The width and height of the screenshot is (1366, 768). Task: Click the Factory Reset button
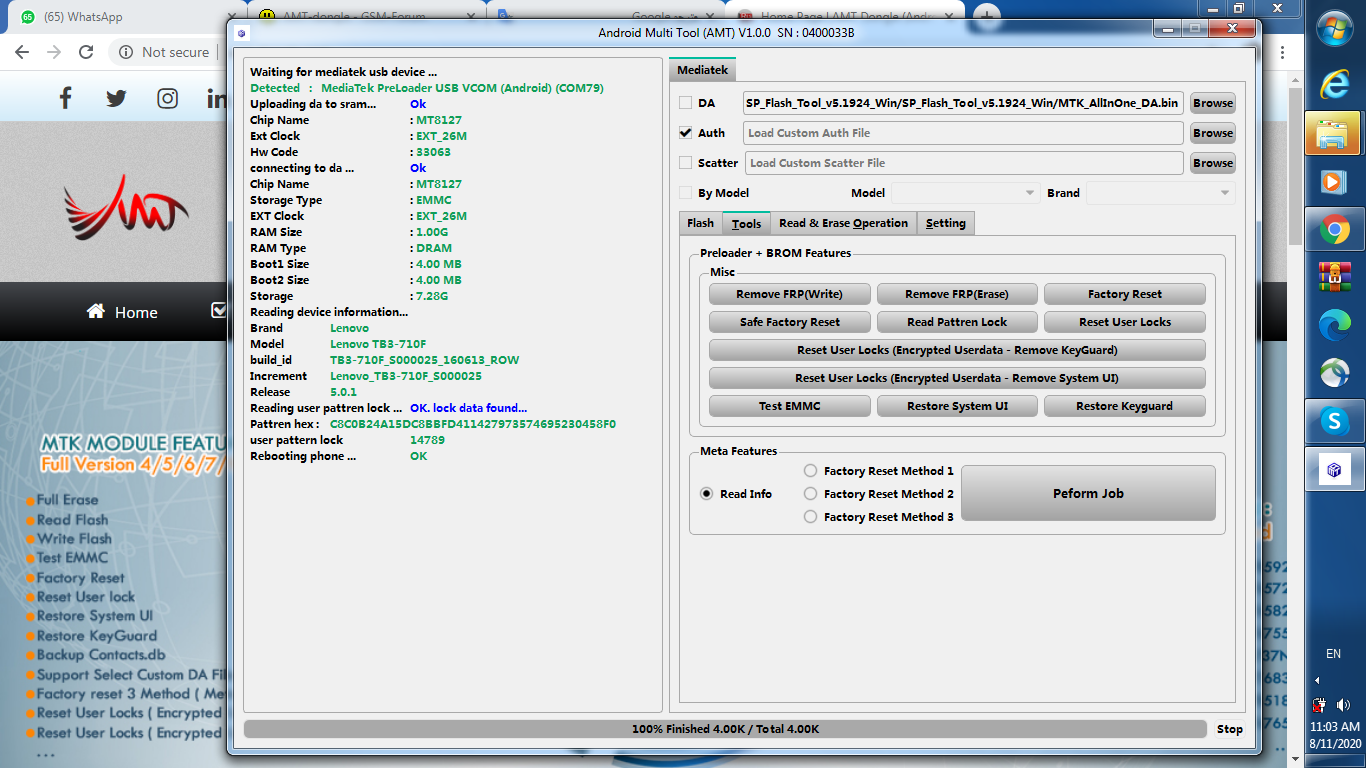pos(1125,294)
